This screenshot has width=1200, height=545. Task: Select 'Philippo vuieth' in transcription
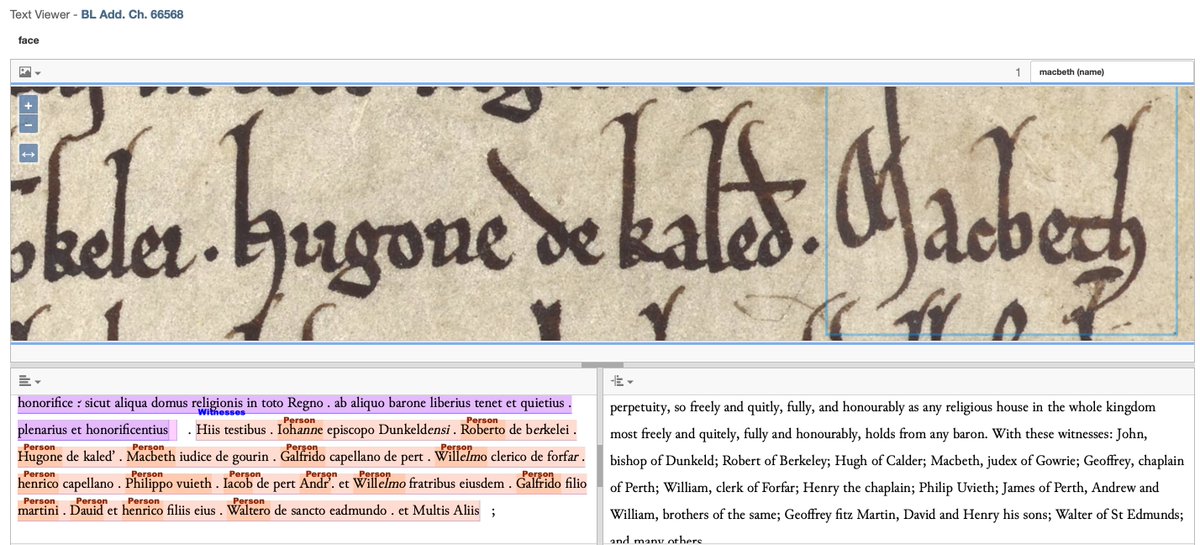[167, 484]
